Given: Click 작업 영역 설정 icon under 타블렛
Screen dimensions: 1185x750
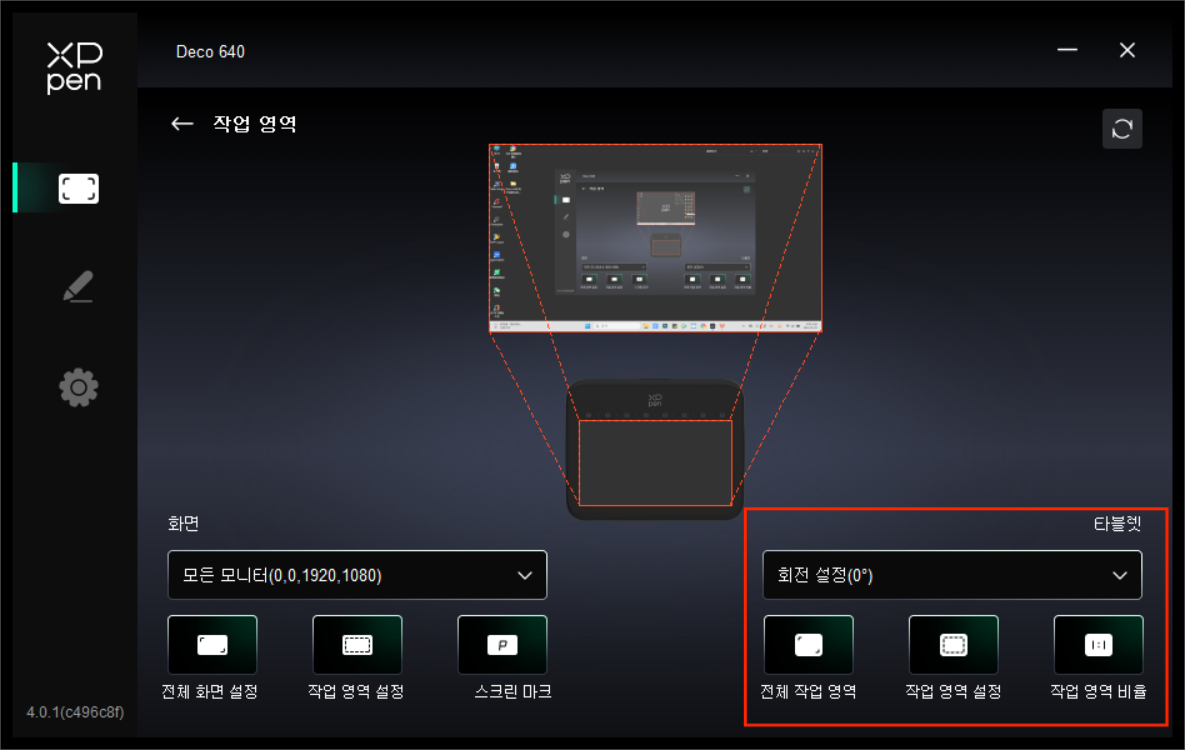Looking at the screenshot, I should click(953, 645).
